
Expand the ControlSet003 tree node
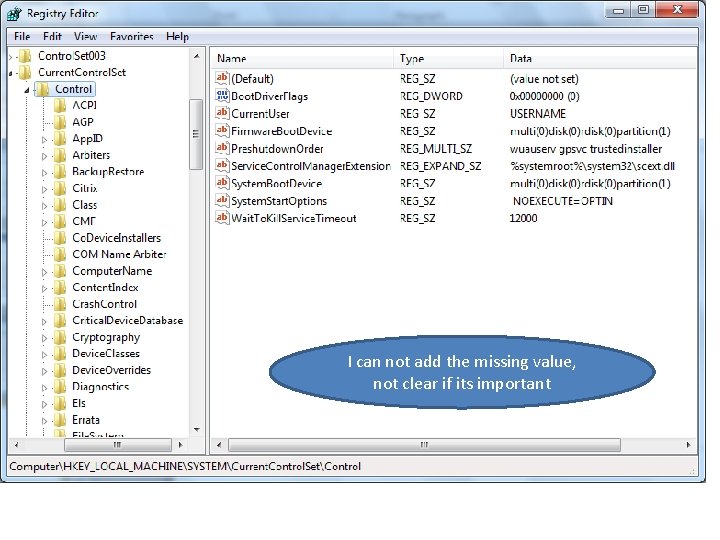tap(11, 57)
